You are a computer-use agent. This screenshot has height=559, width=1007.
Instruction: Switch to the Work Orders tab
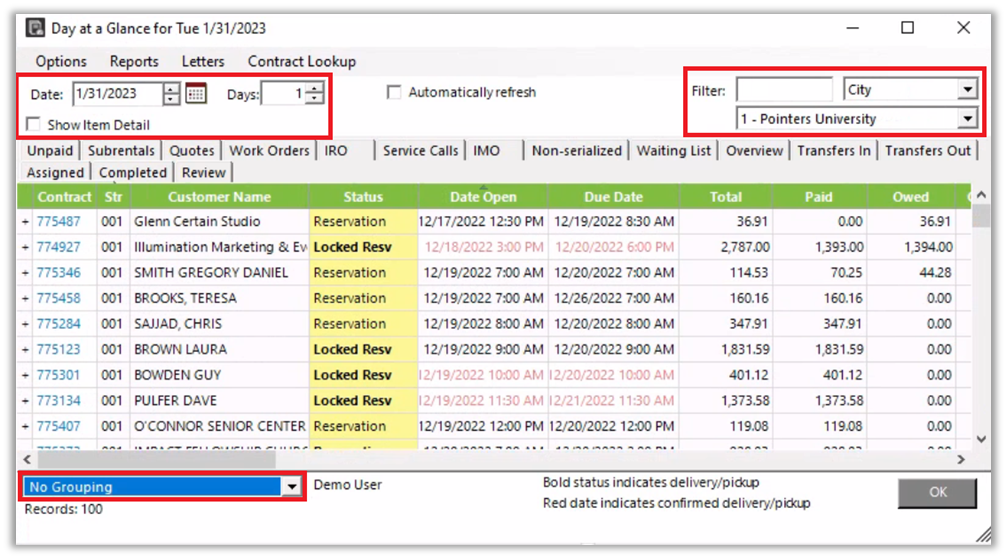point(269,150)
